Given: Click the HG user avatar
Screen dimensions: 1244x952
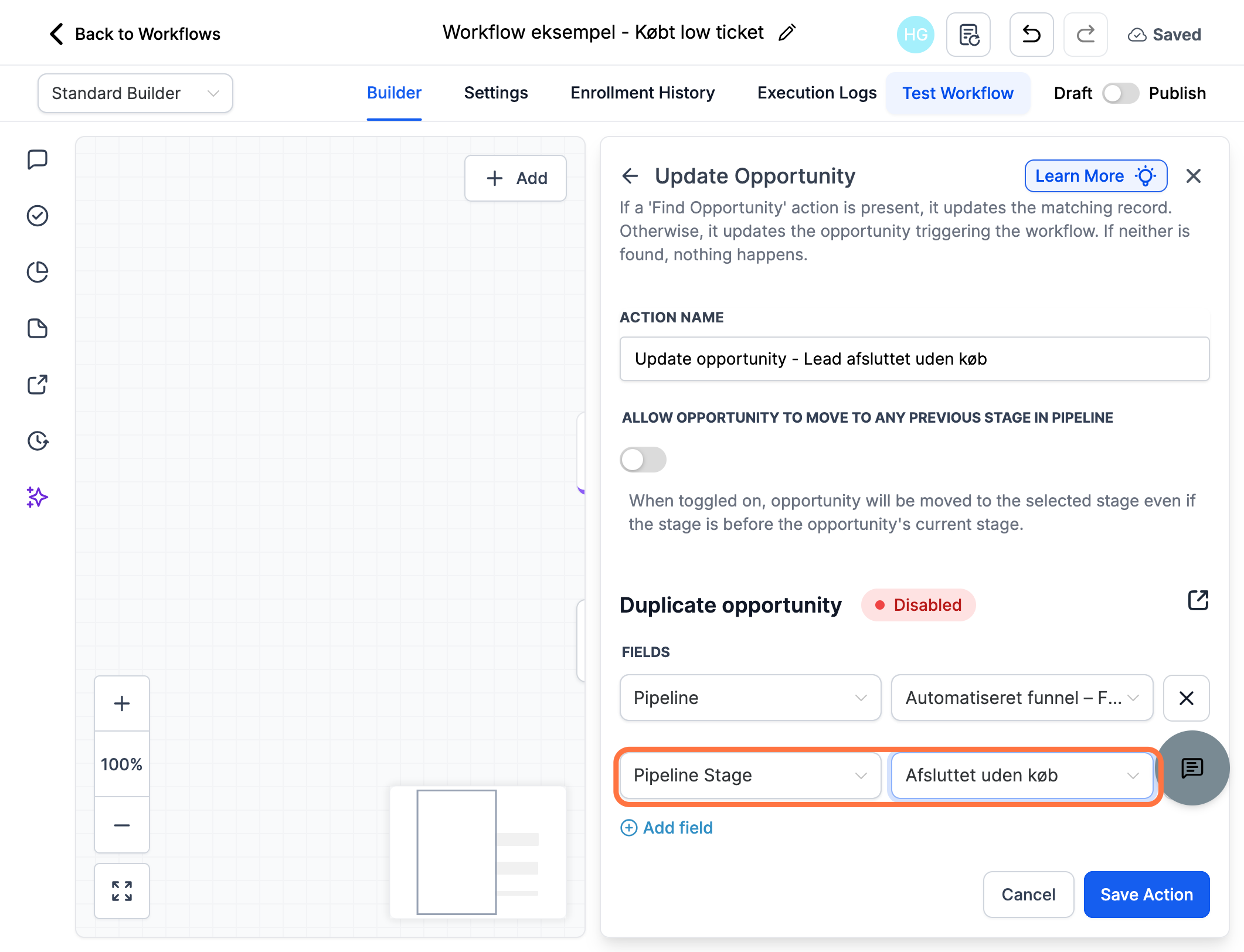Looking at the screenshot, I should point(915,35).
